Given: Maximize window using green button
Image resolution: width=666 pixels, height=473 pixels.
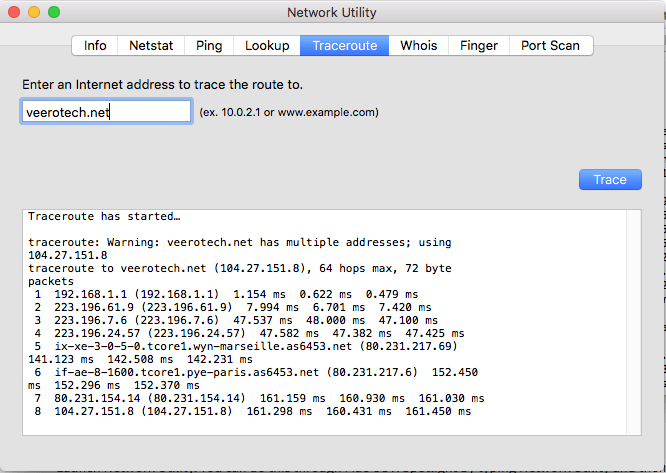Looking at the screenshot, I should click(54, 12).
